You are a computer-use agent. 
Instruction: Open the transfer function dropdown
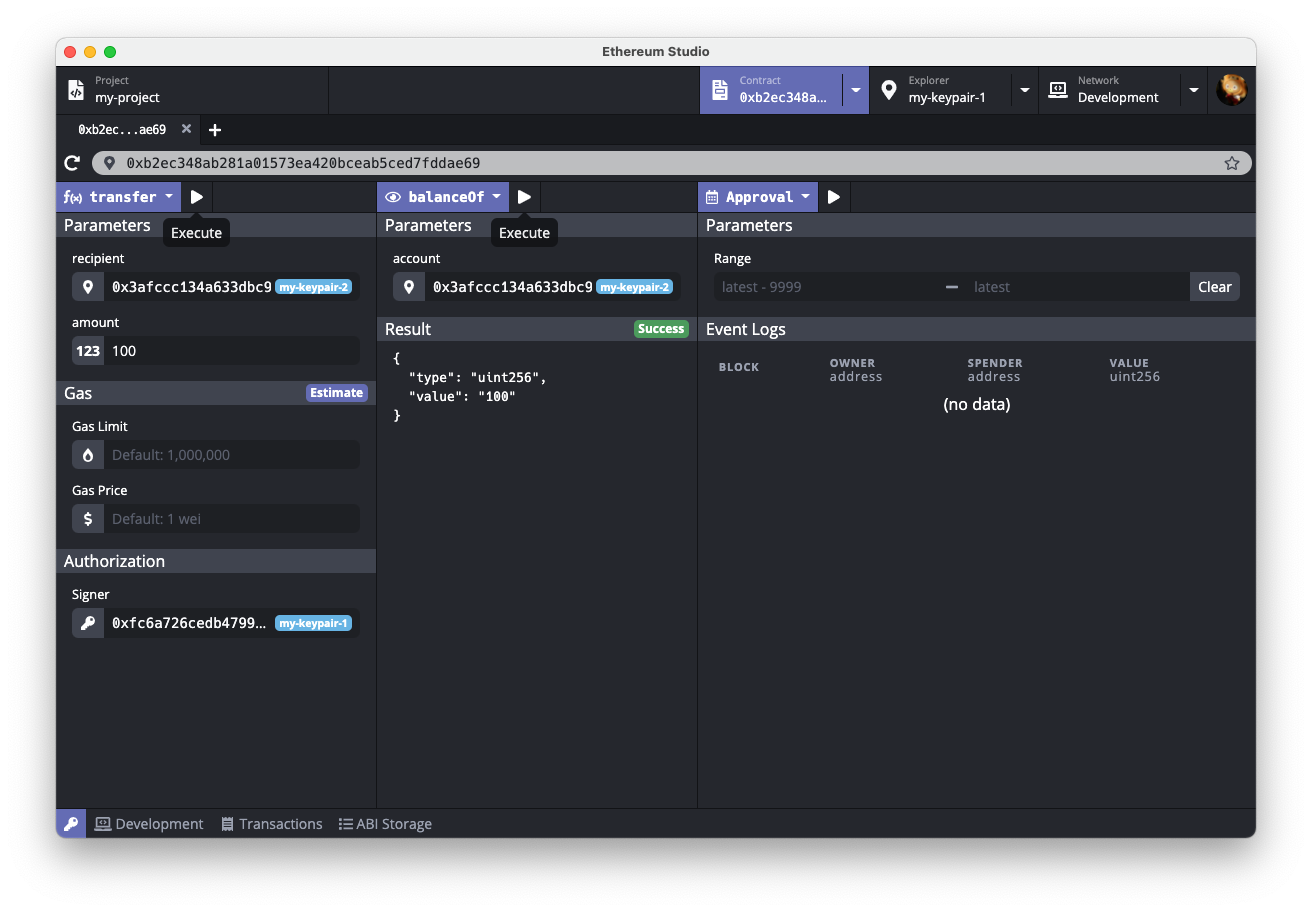click(119, 197)
